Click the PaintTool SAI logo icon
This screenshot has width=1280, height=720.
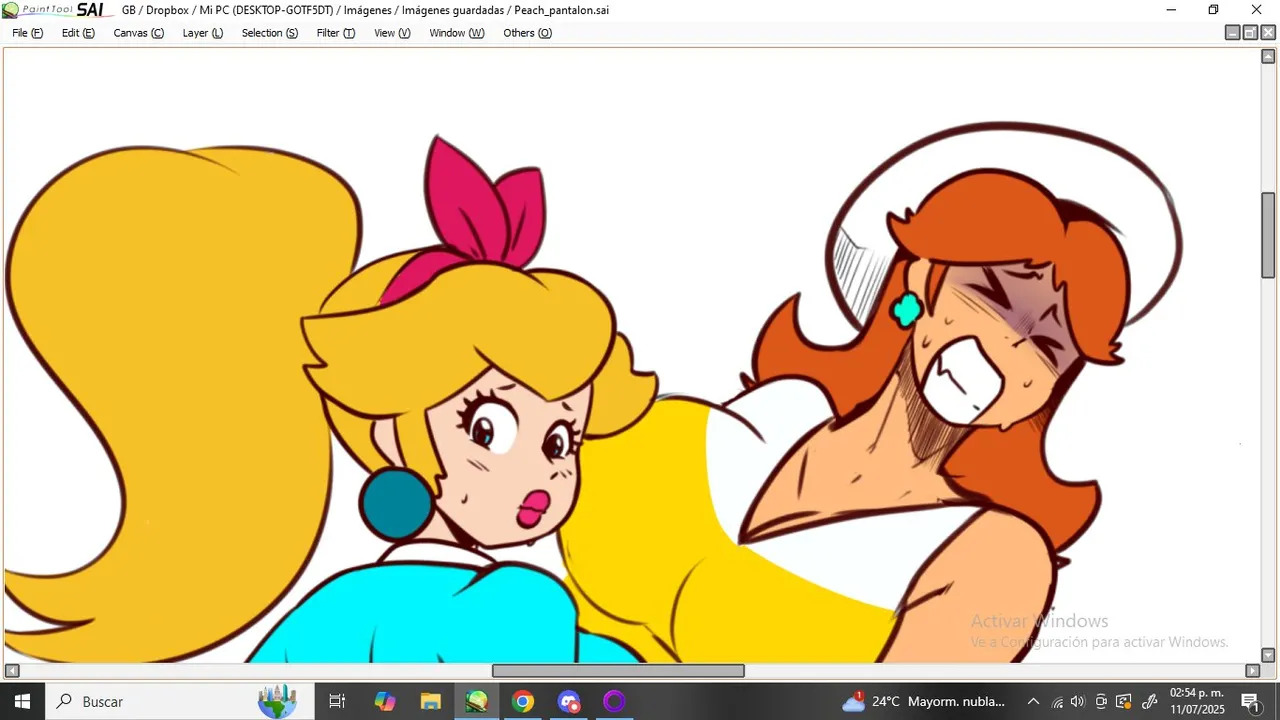coord(10,10)
